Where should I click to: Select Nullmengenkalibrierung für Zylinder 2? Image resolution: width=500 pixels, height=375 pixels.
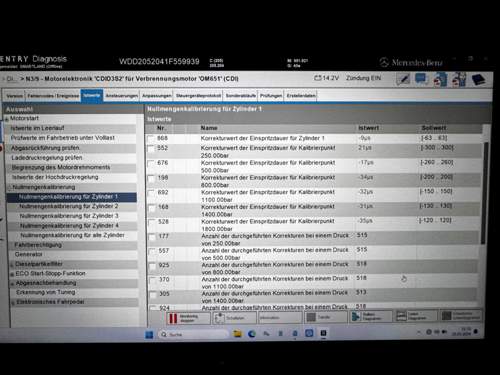[x=69, y=206]
